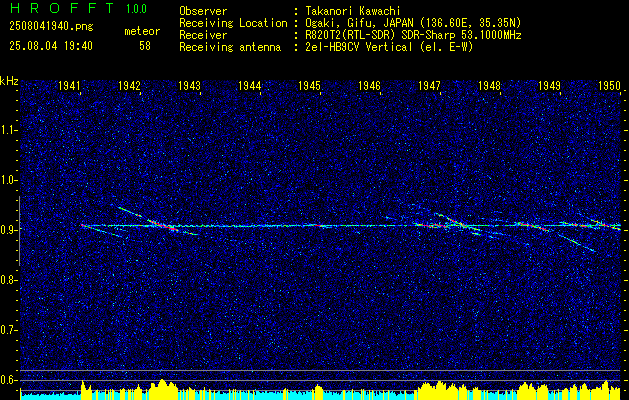Click the observer name Takanori Kawachi

(353, 11)
